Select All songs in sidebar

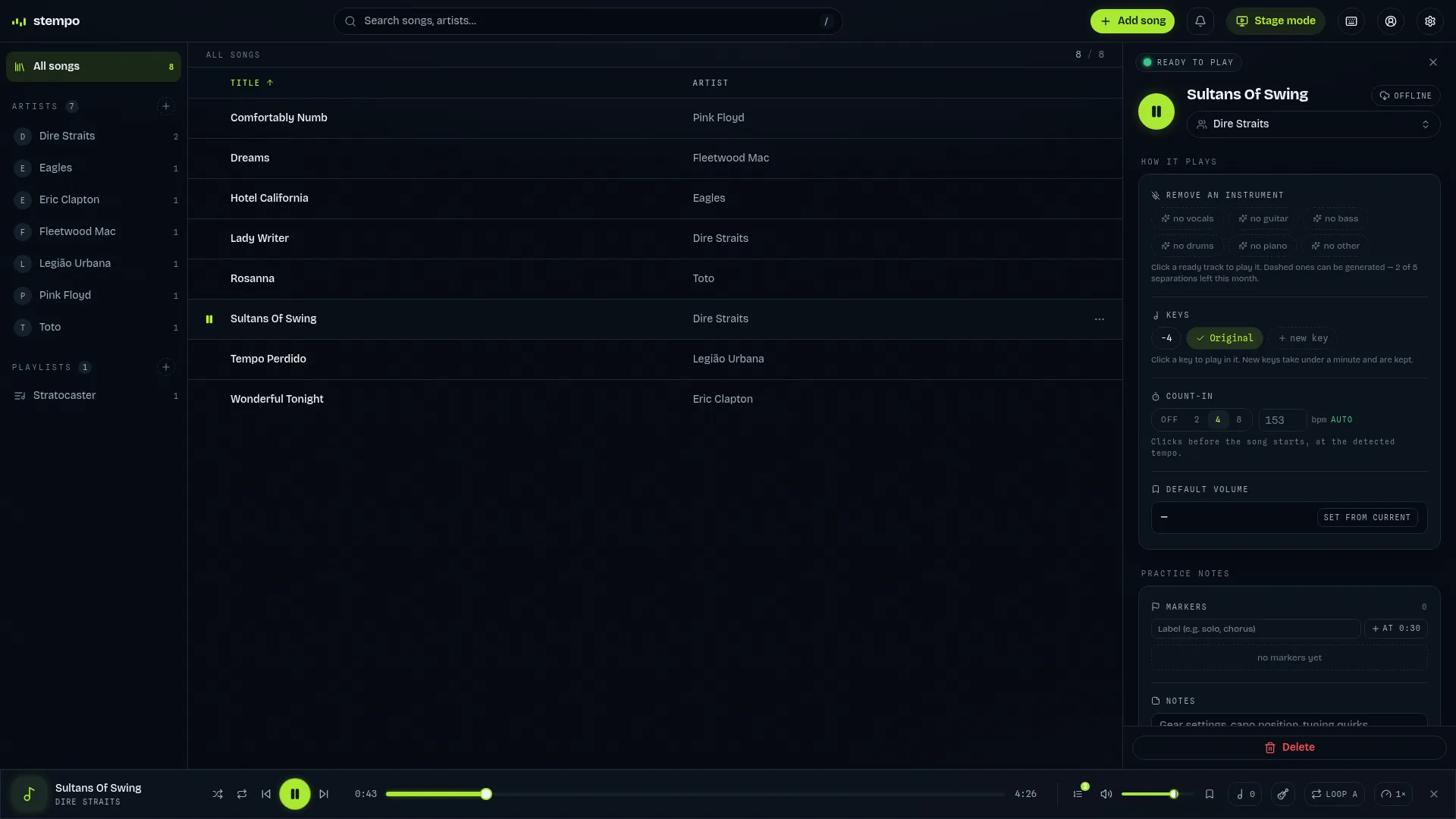(x=93, y=67)
